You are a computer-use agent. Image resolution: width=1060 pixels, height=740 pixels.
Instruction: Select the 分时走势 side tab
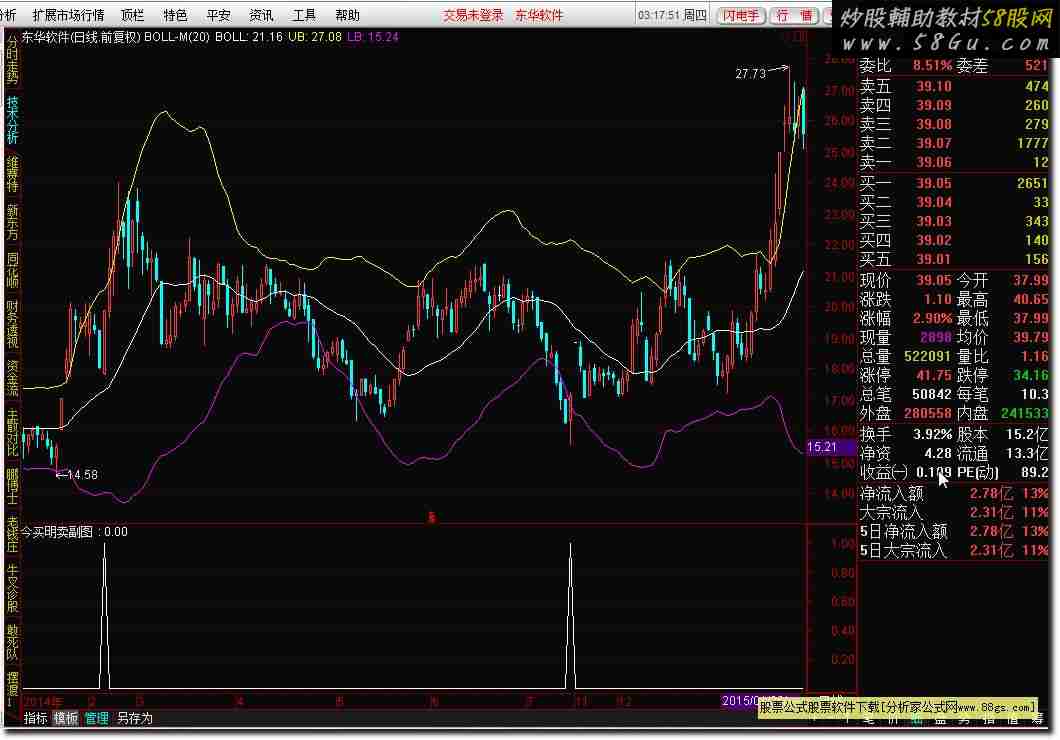click(x=12, y=59)
